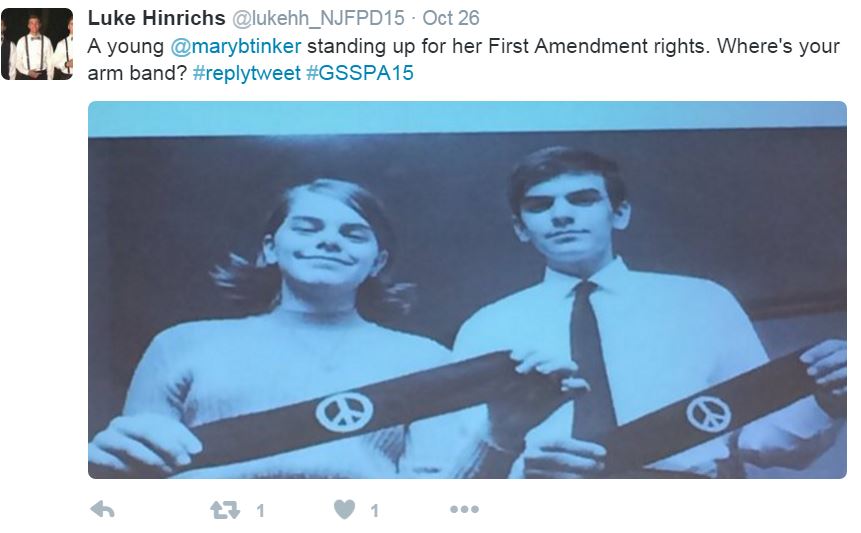This screenshot has width=861, height=533.
Task: Open tweet details via the tweet text
Action: coord(463,59)
